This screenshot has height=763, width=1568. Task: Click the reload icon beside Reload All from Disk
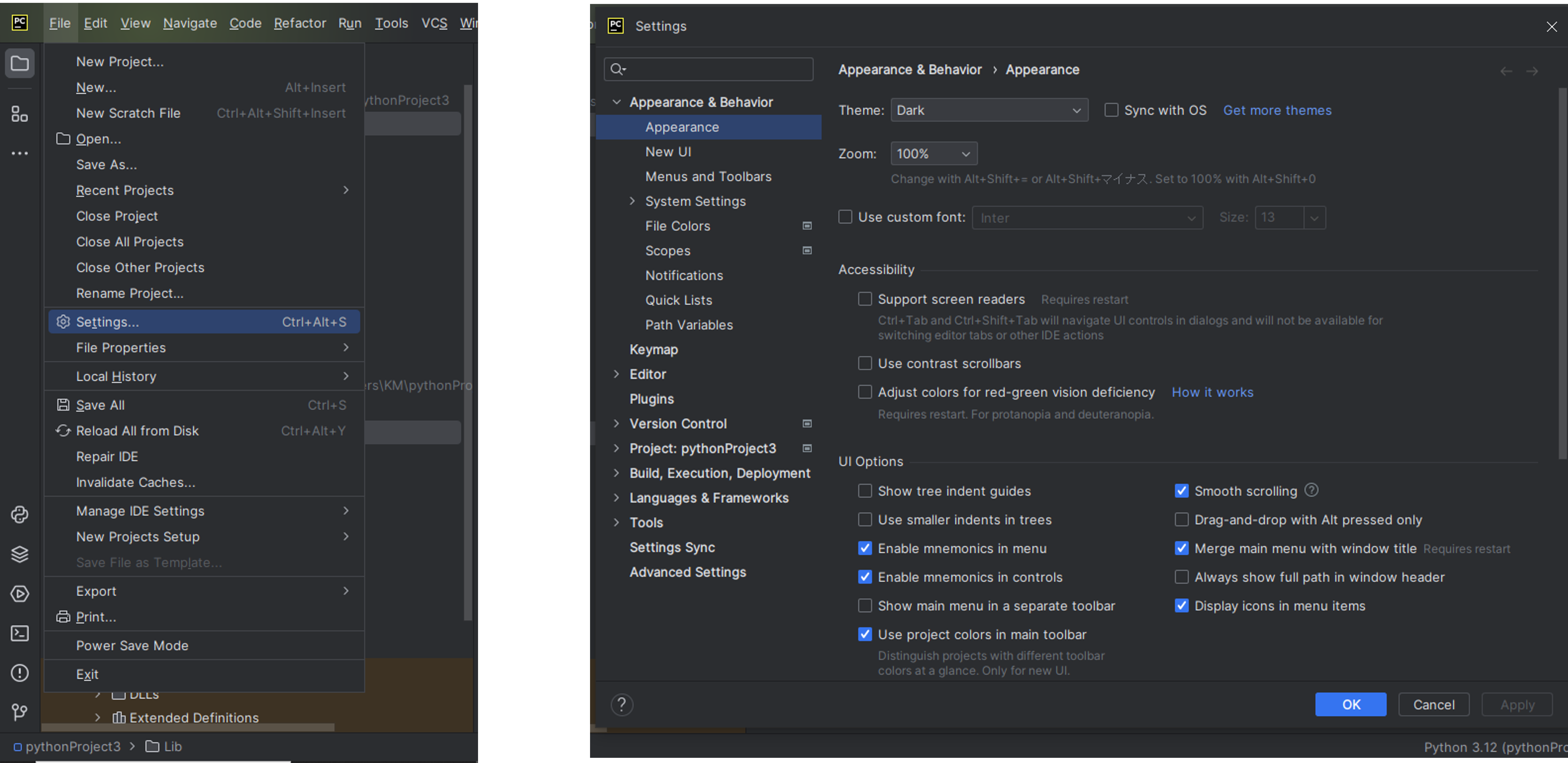[63, 430]
